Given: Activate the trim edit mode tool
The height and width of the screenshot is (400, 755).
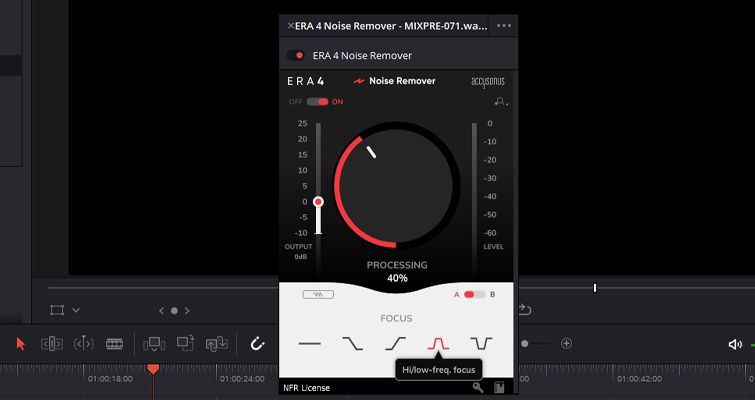Looking at the screenshot, I should [x=52, y=343].
